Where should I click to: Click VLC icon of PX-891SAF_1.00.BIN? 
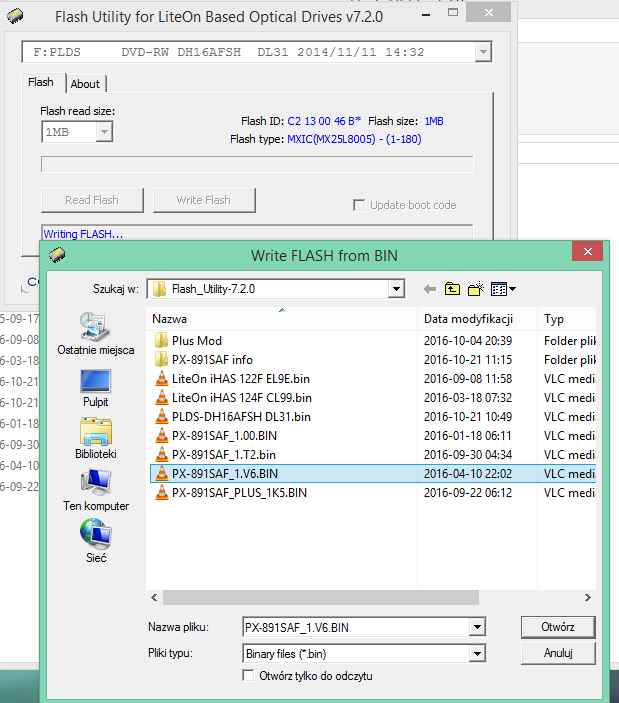[161, 436]
